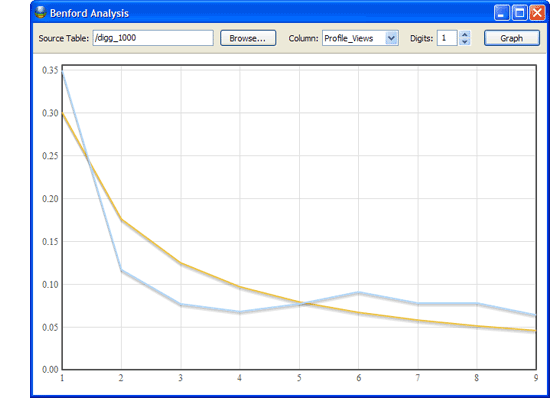Viewport: 550px width, 398px height.
Task: Click the Graph button
Action: coord(512,38)
